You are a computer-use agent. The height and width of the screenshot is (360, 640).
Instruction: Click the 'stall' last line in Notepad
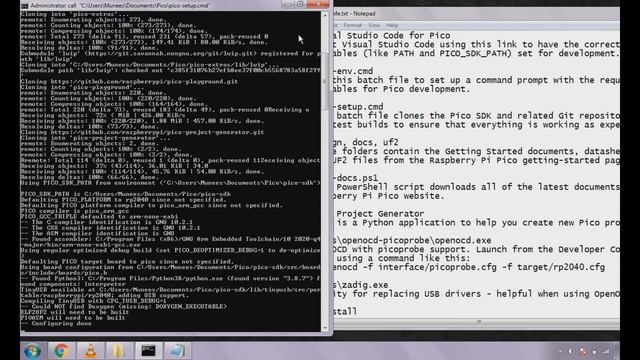(345, 311)
